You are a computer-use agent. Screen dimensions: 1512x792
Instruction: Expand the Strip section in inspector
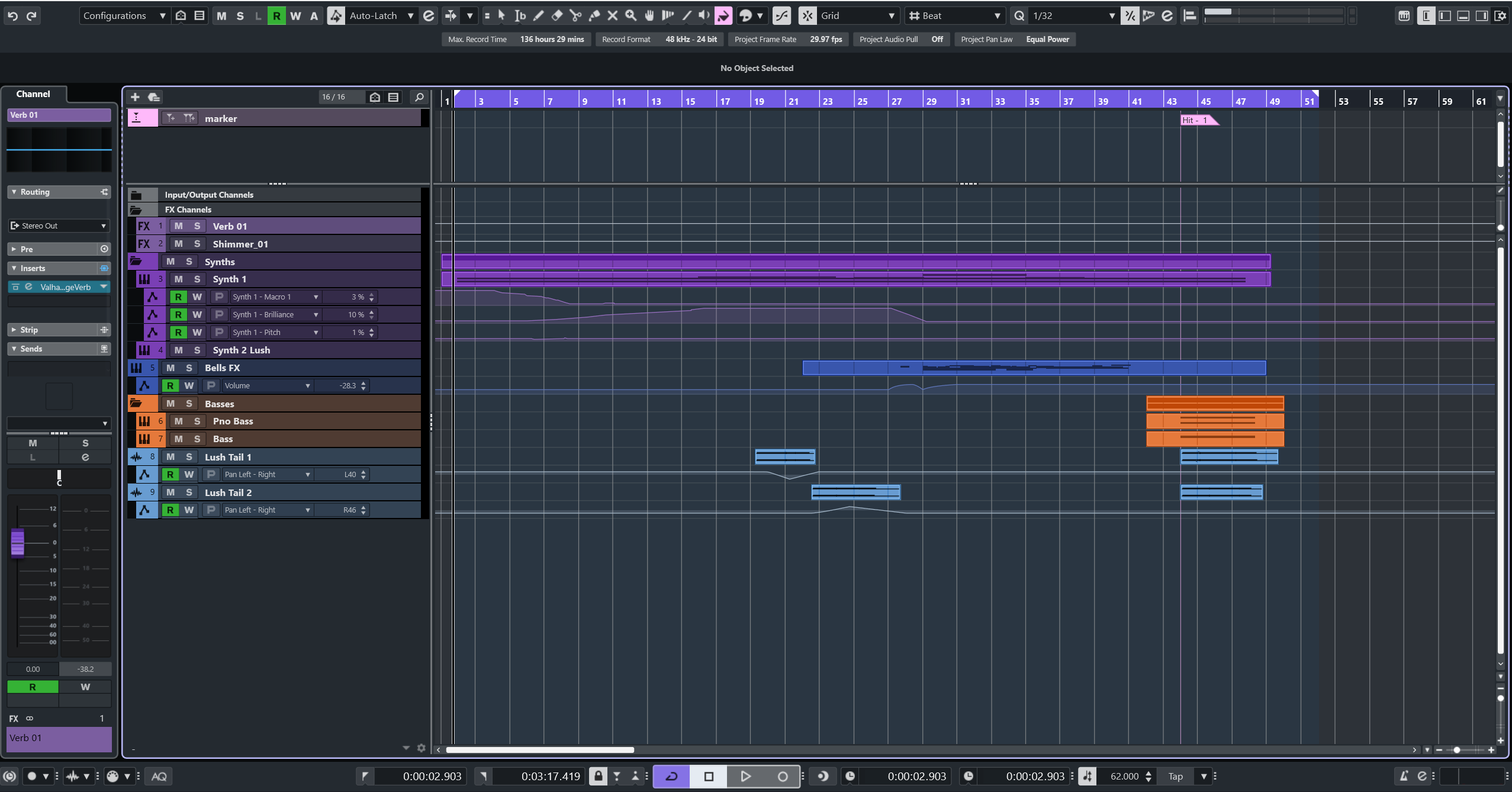tap(29, 330)
